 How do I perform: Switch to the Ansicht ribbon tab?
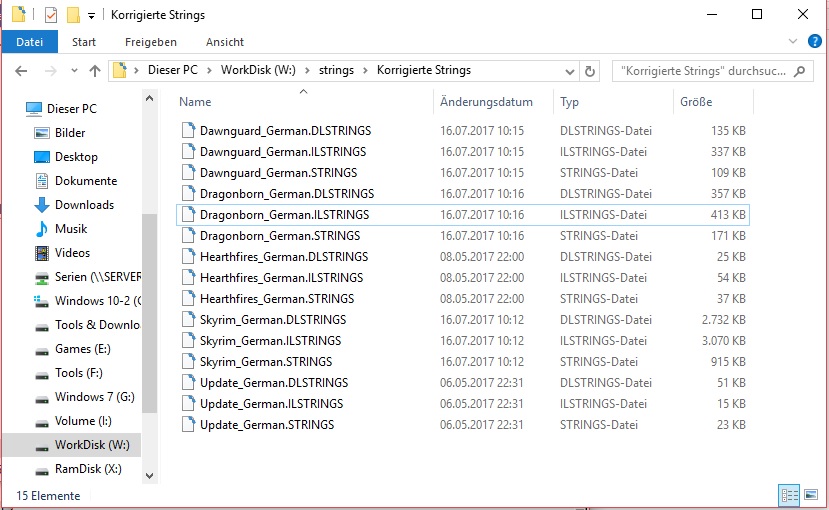coord(225,42)
